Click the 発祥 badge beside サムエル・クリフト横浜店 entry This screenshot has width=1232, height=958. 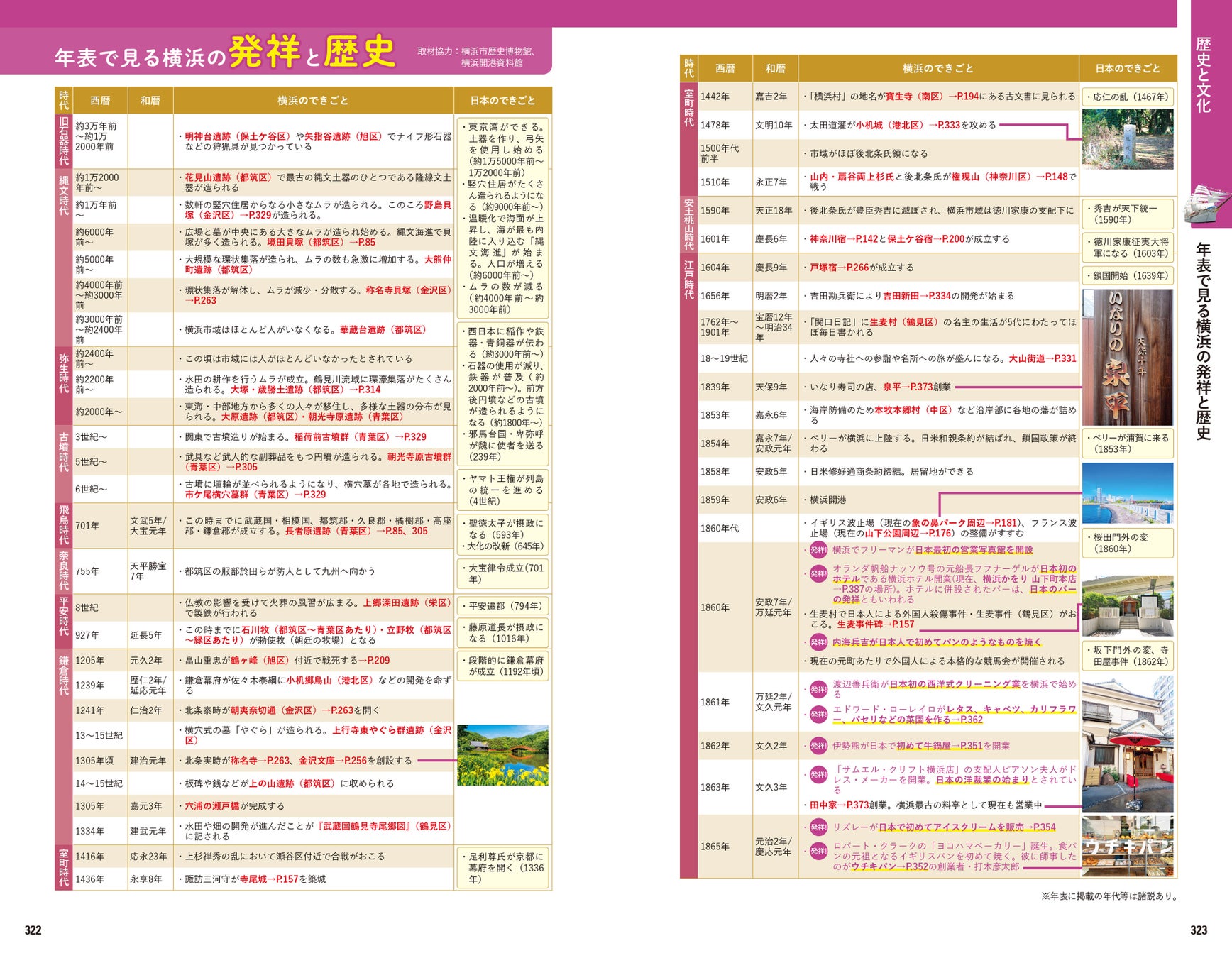click(818, 774)
